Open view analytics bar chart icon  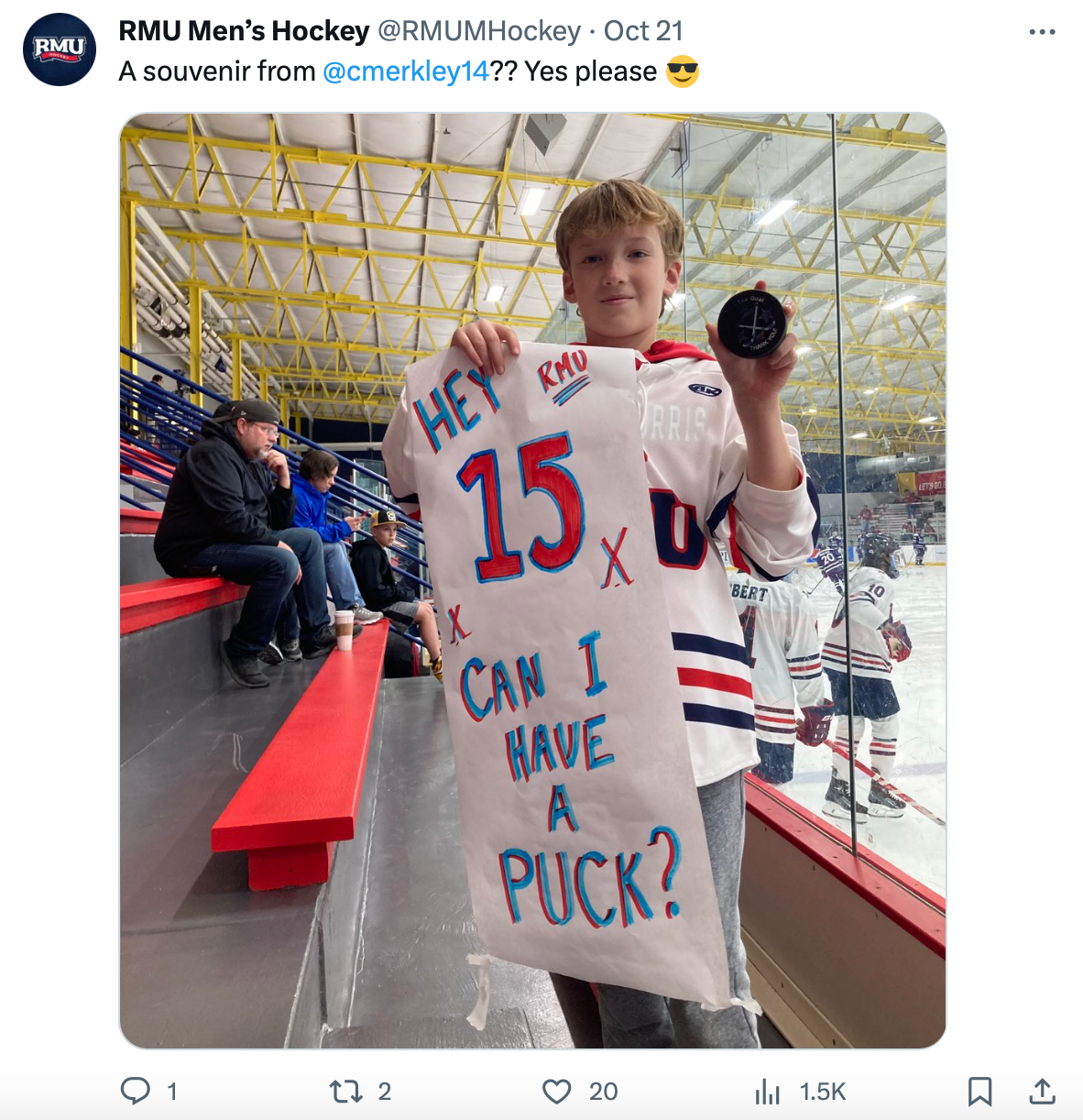(767, 1091)
